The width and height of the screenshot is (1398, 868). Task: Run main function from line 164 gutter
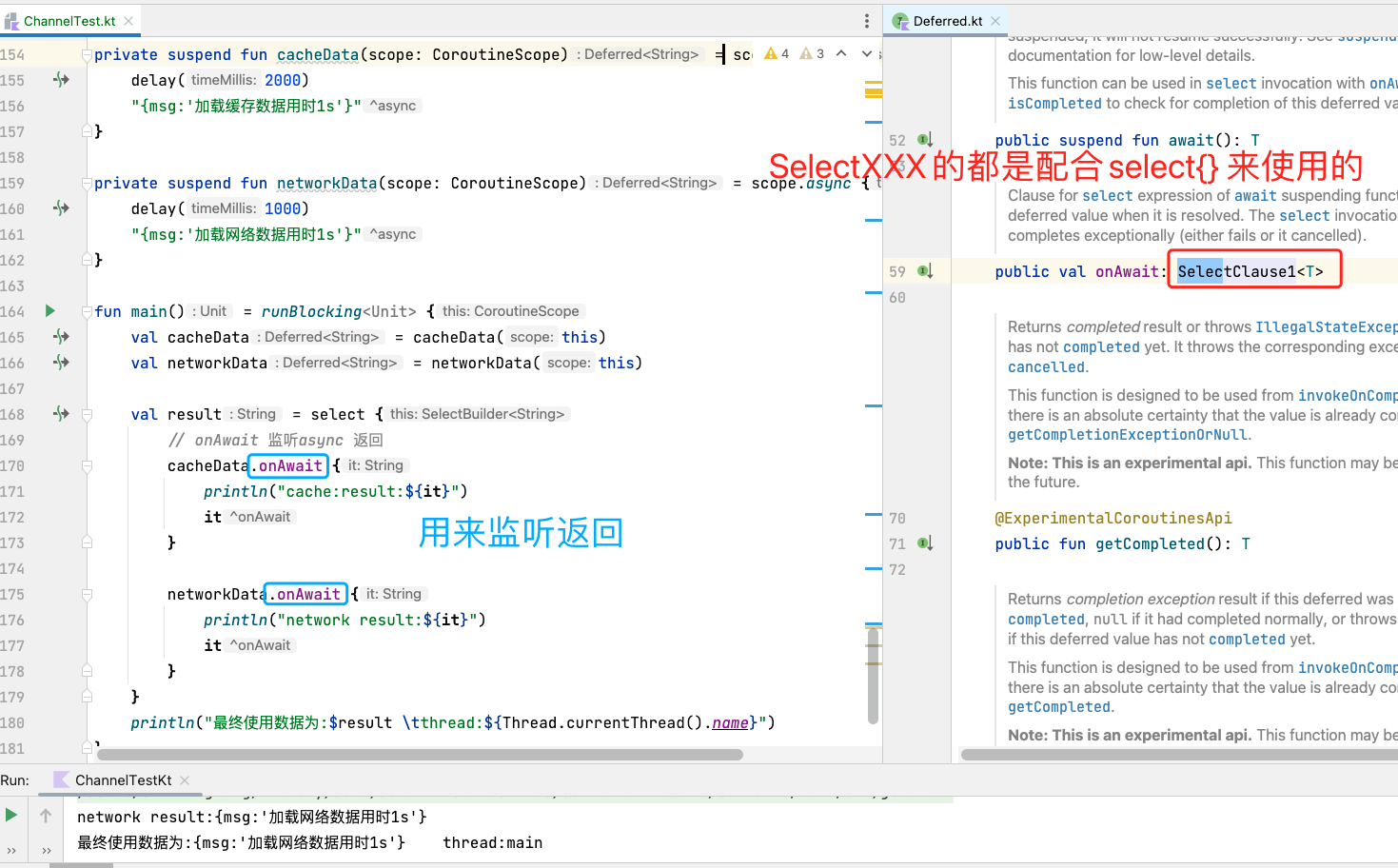click(49, 310)
